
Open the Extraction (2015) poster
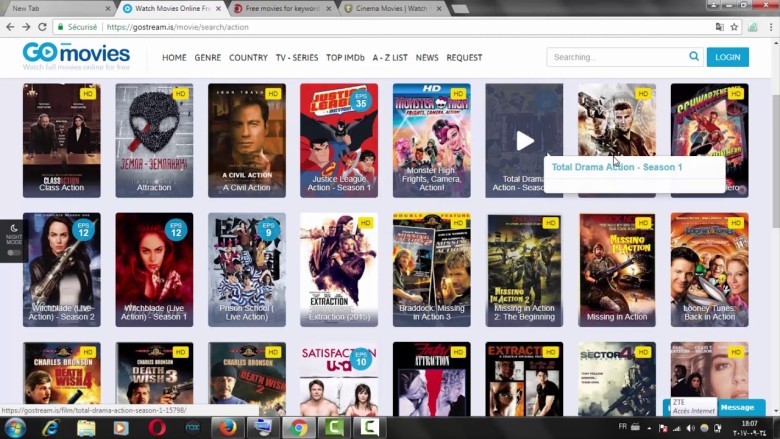pos(339,270)
